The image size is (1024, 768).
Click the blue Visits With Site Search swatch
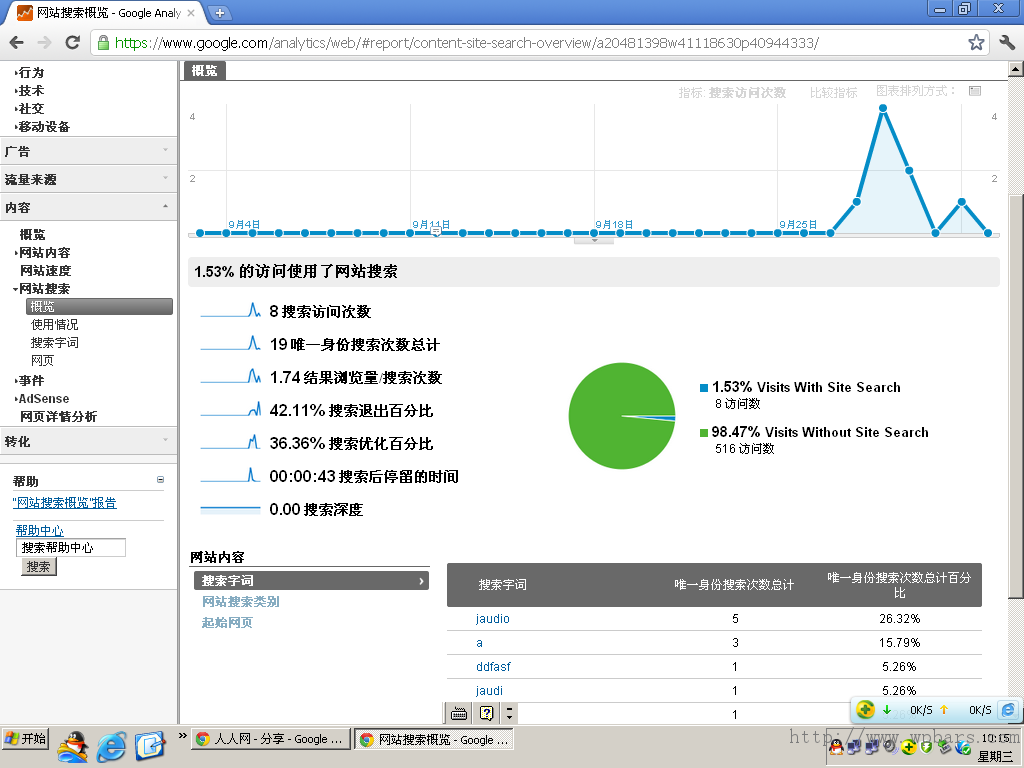[x=704, y=388]
